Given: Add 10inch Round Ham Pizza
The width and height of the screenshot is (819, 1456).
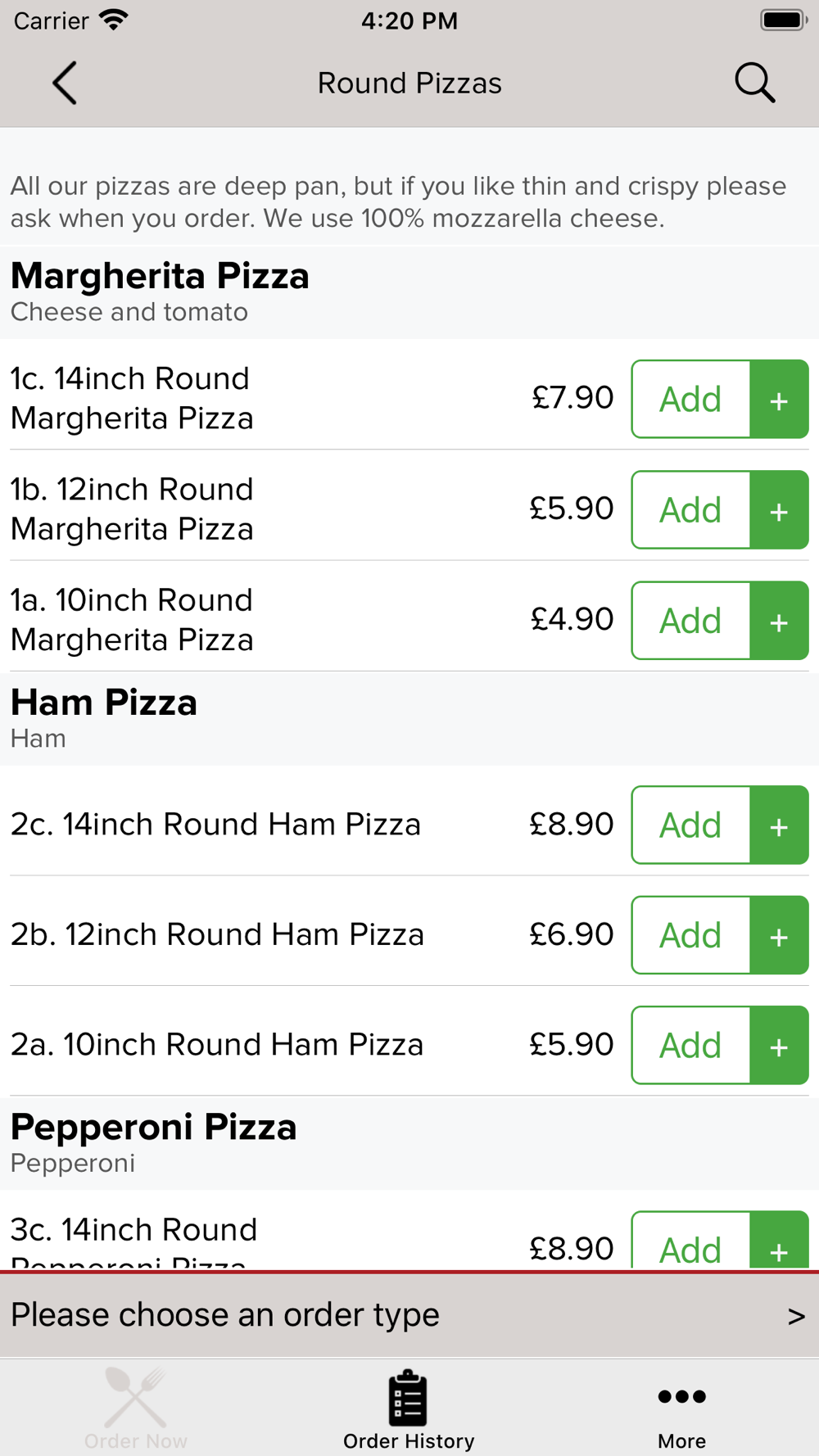Looking at the screenshot, I should point(690,1045).
